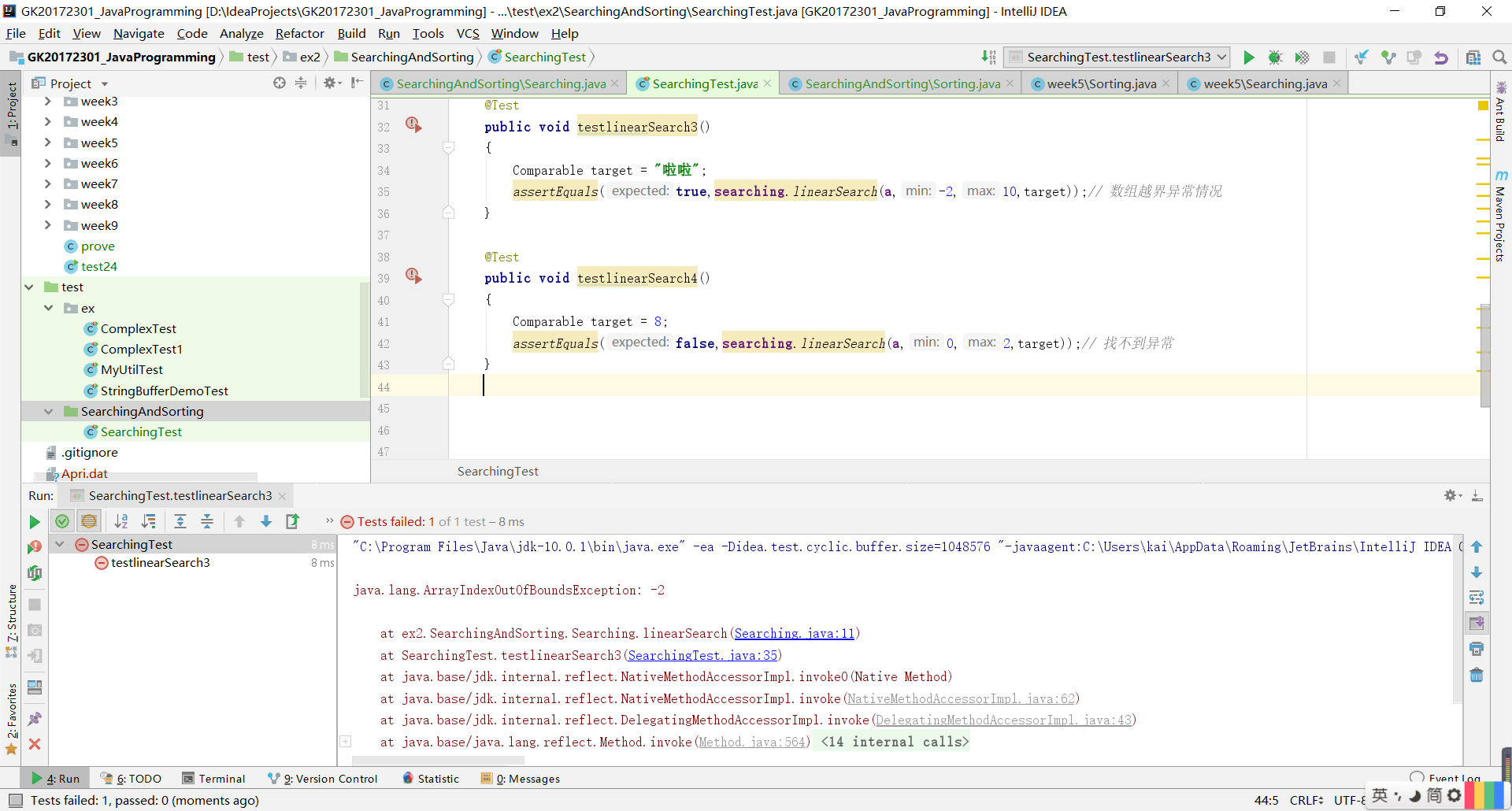Open Searching.java:11 stack trace link

coord(794,634)
